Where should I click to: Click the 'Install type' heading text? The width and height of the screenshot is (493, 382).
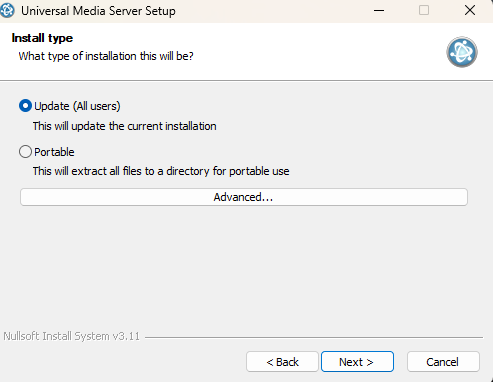tap(42, 38)
